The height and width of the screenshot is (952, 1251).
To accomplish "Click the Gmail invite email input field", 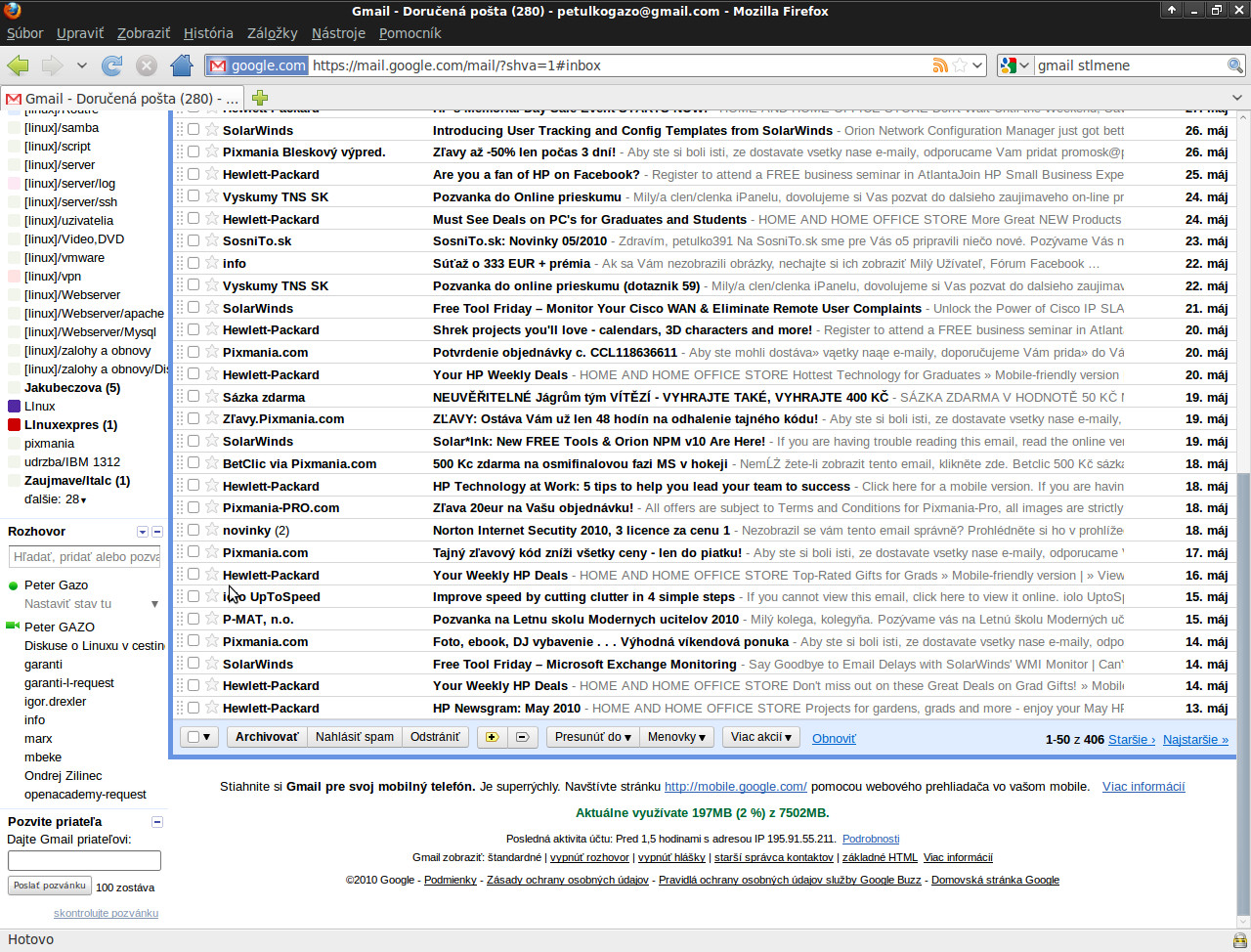I will pos(84,860).
